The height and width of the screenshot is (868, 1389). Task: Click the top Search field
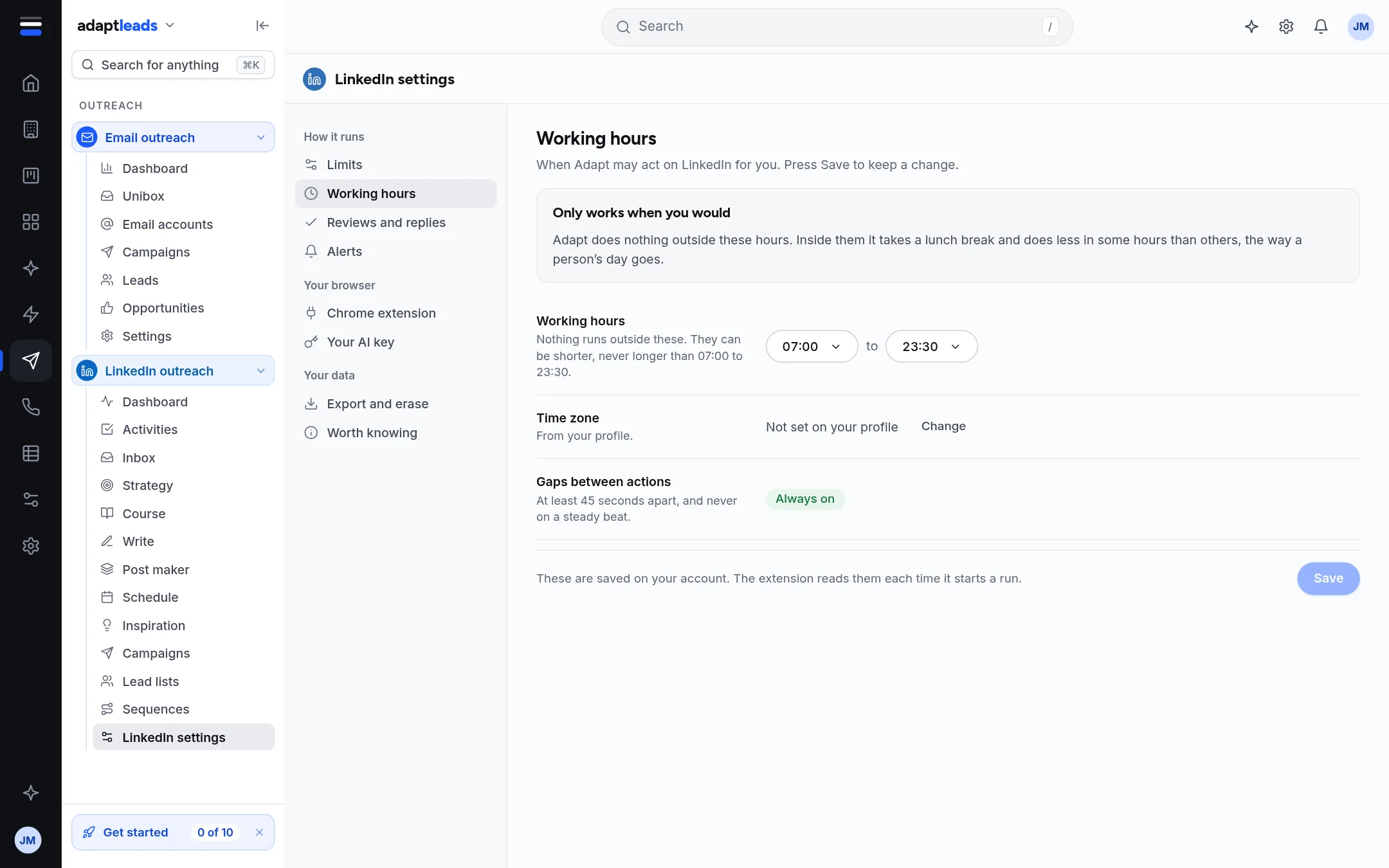[x=837, y=26]
